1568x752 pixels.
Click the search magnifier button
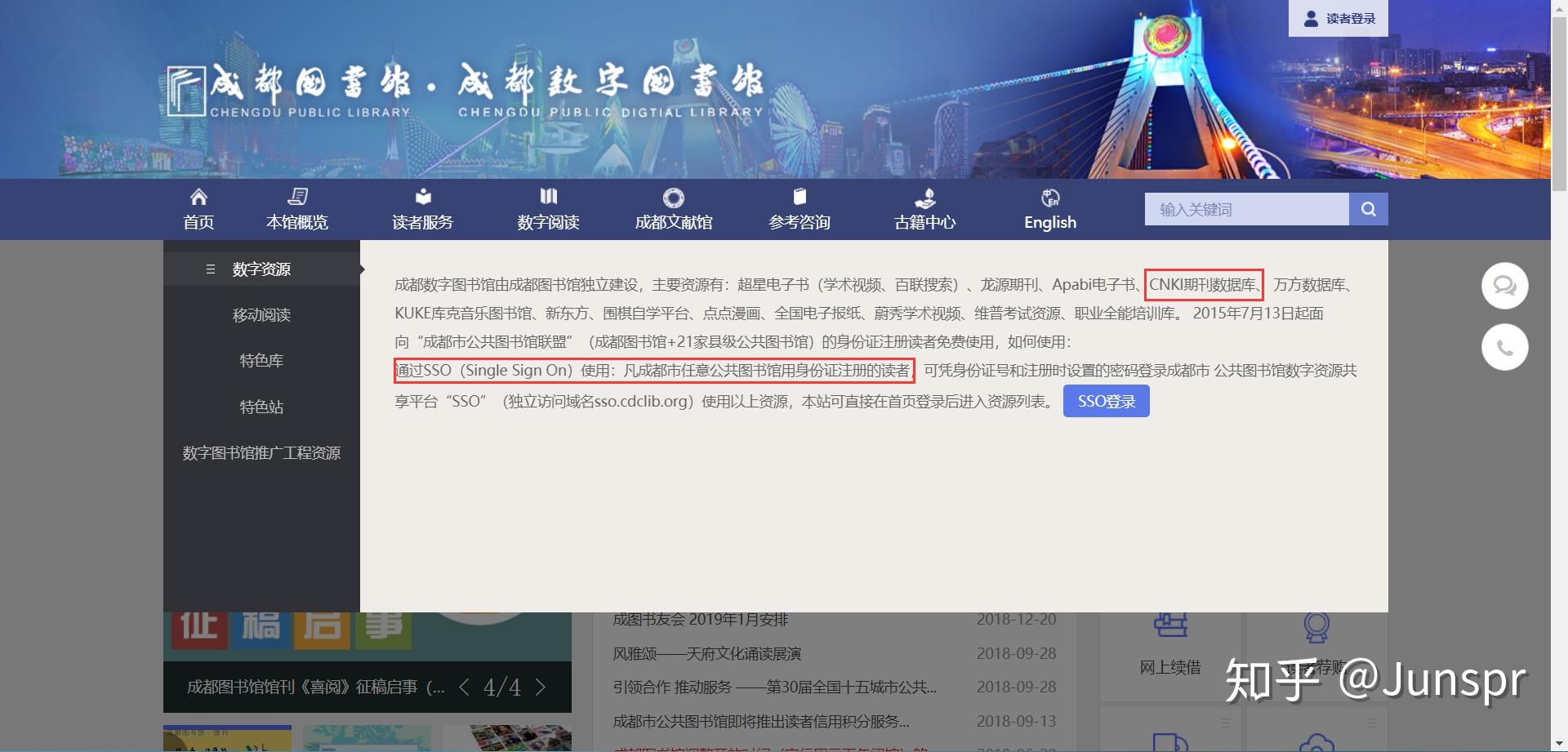click(1369, 209)
